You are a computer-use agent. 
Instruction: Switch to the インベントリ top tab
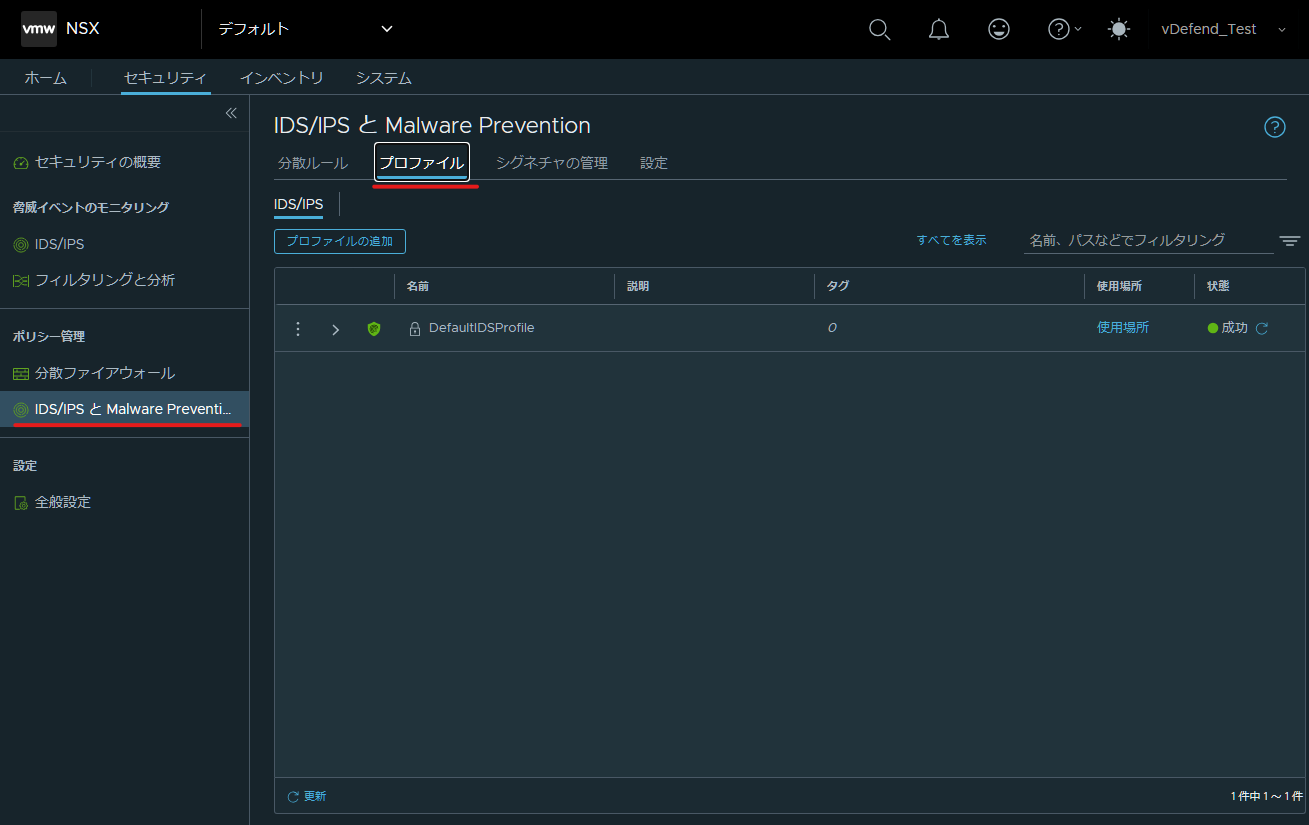(x=282, y=78)
